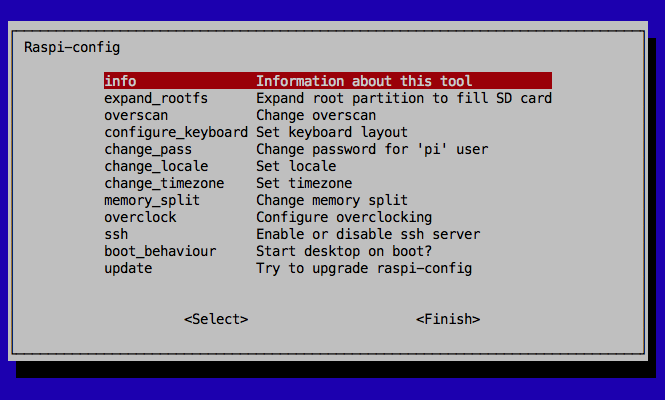Click 'Set locale' description text
Viewport: 665px width, 400px height.
click(x=296, y=166)
